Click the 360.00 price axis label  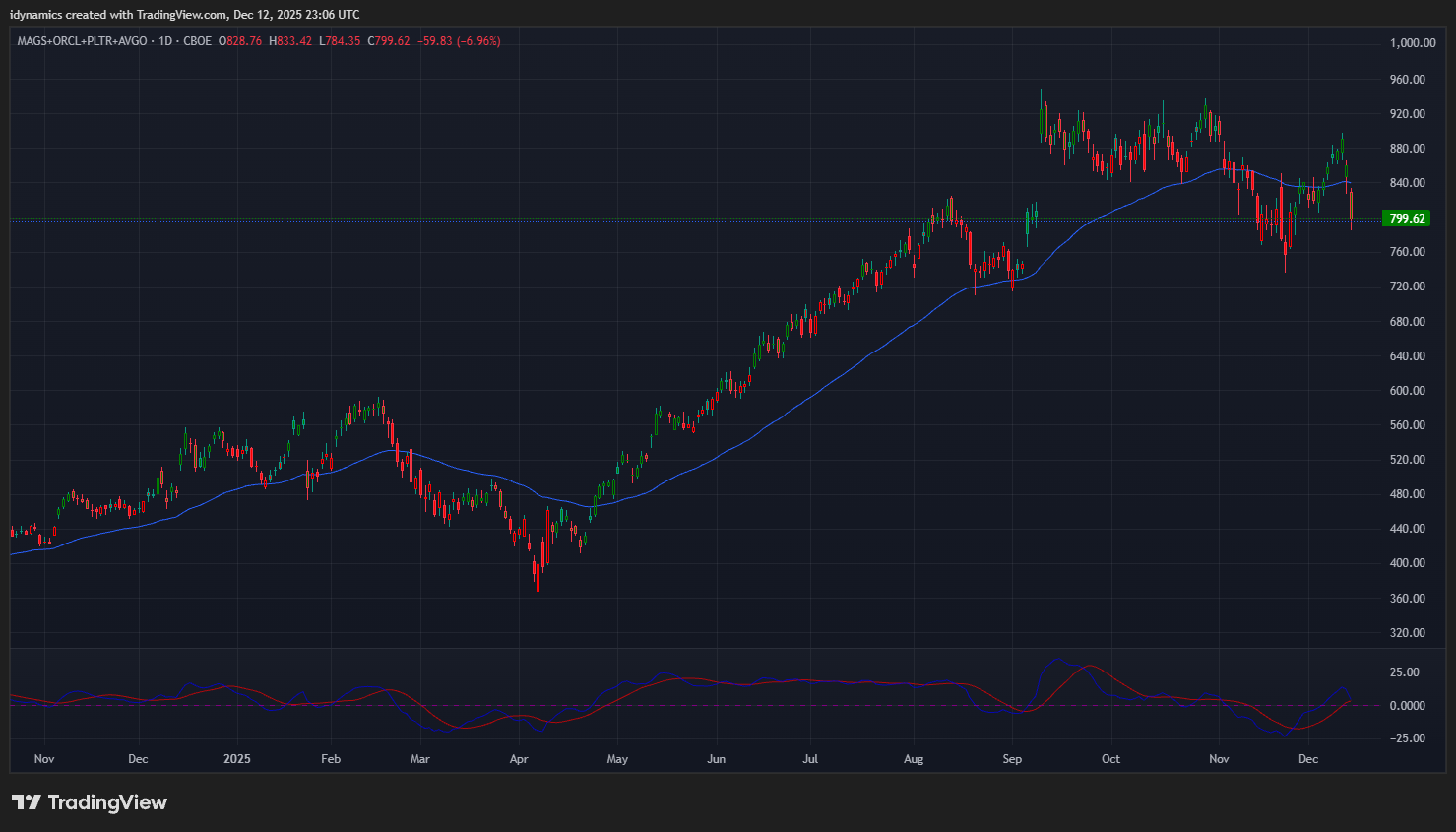(x=1407, y=599)
